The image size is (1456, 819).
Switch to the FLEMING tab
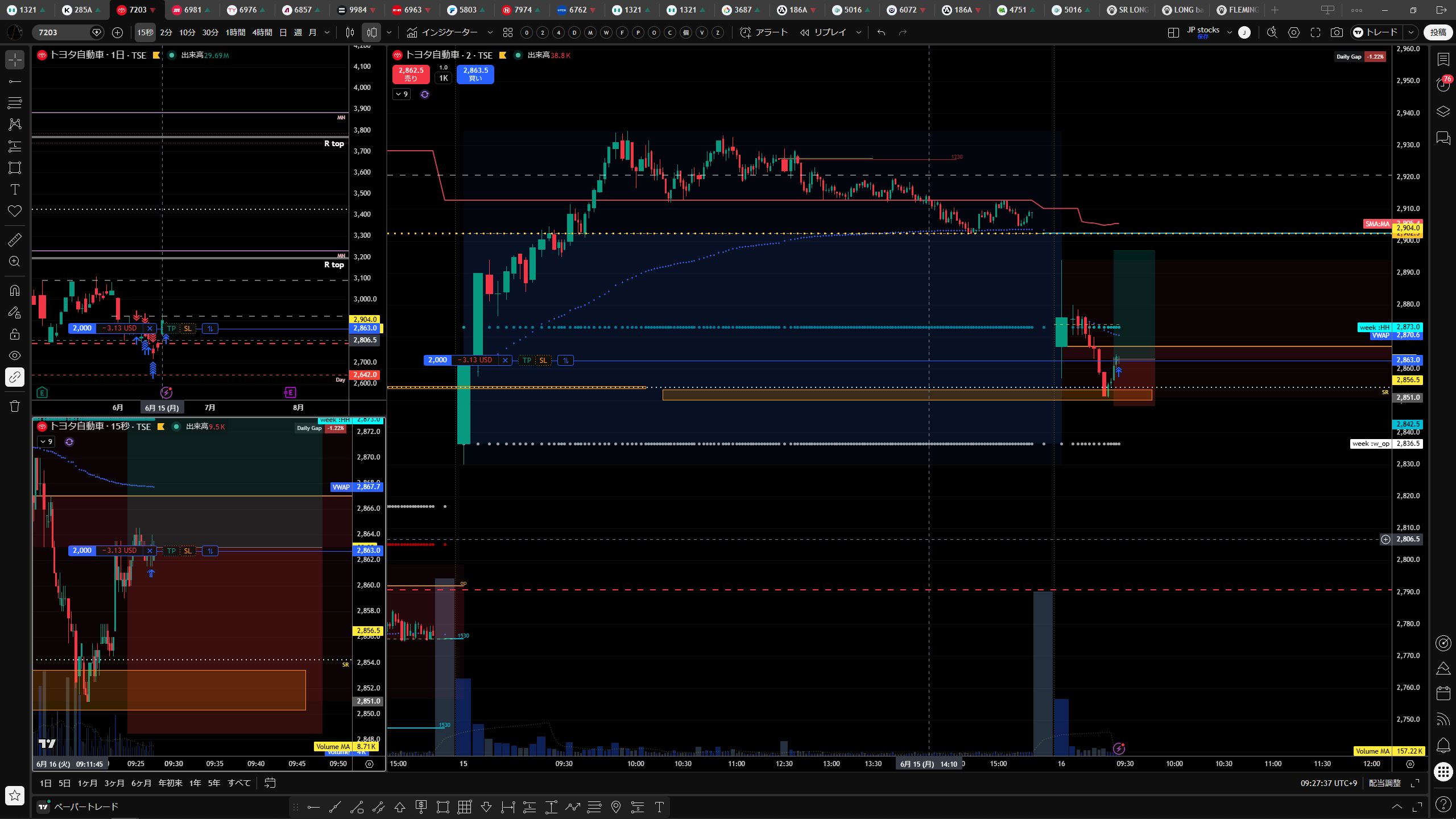(x=1238, y=10)
